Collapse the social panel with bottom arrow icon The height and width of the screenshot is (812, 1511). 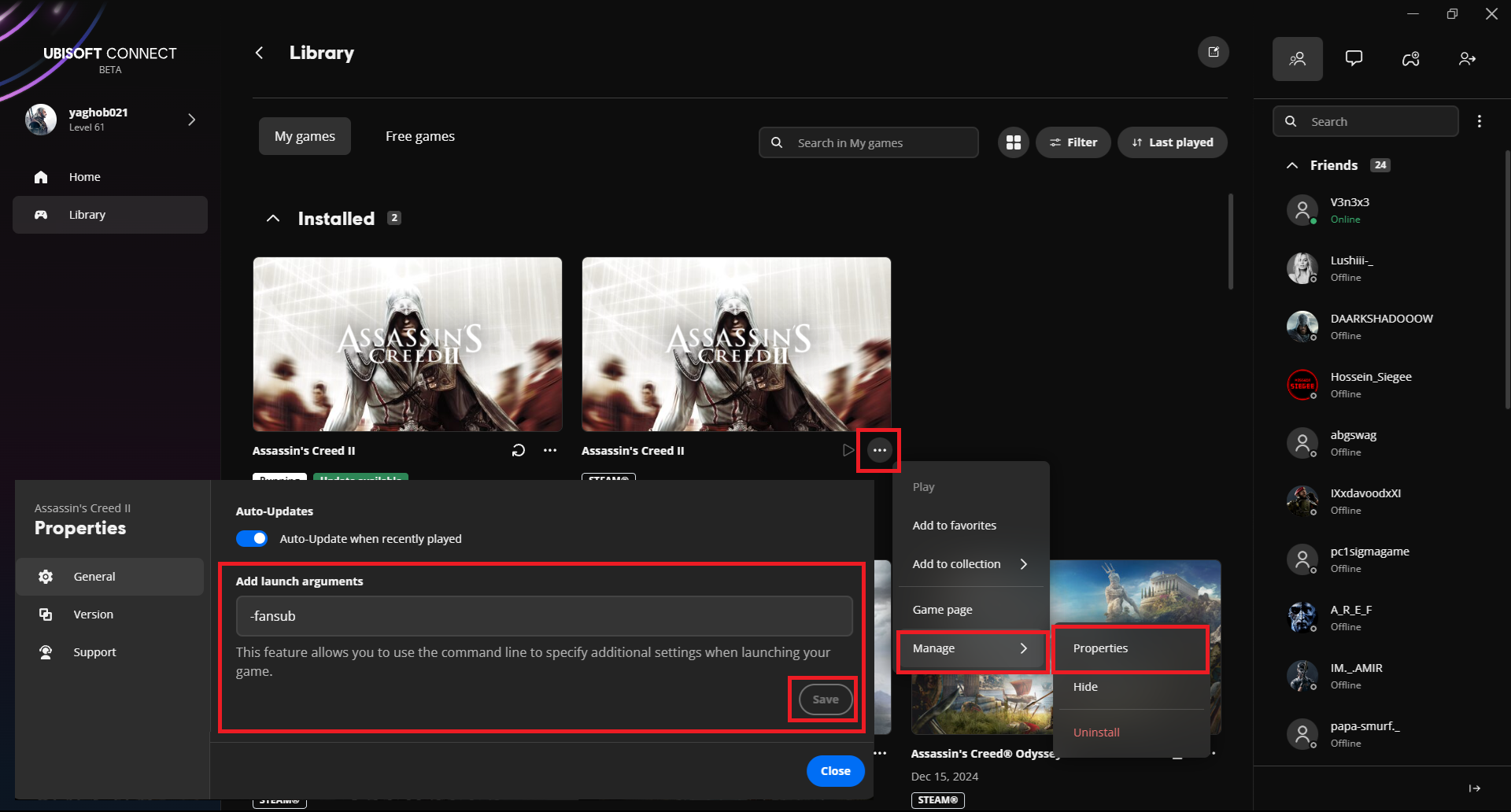click(x=1474, y=788)
